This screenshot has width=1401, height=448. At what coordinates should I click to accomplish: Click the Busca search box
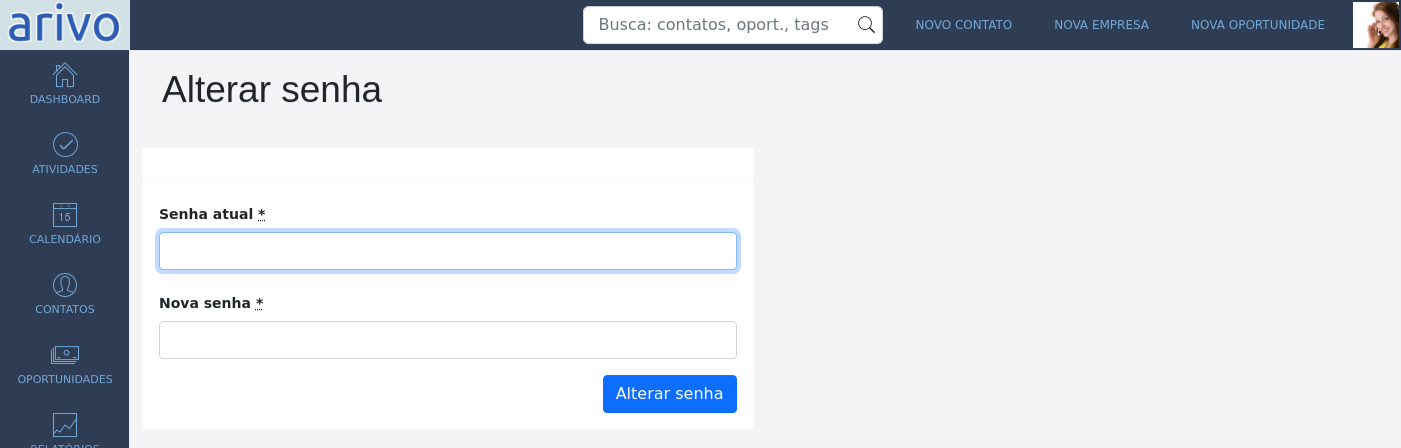pos(733,25)
